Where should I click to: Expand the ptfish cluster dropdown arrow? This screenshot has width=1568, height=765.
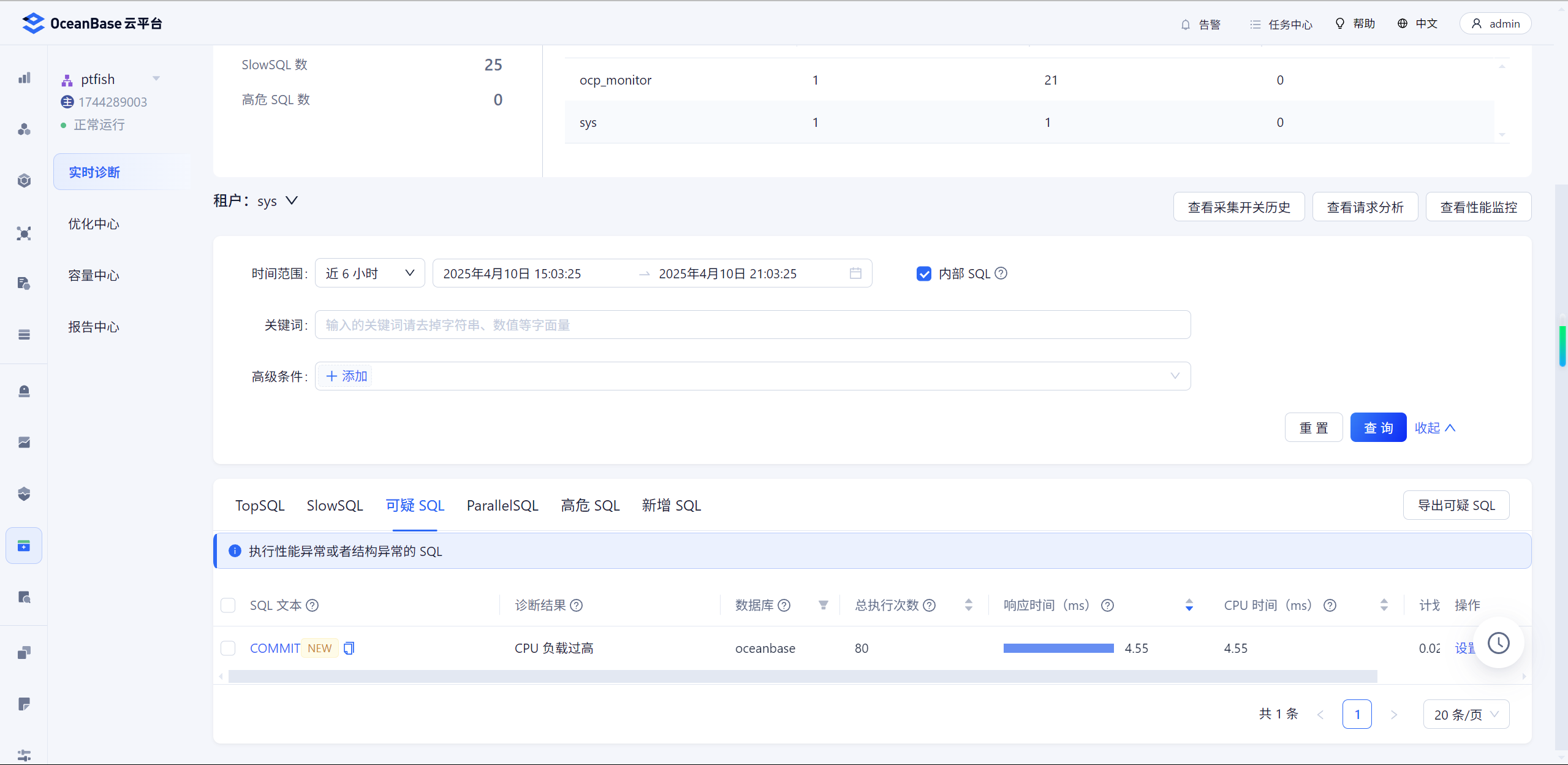tap(156, 78)
